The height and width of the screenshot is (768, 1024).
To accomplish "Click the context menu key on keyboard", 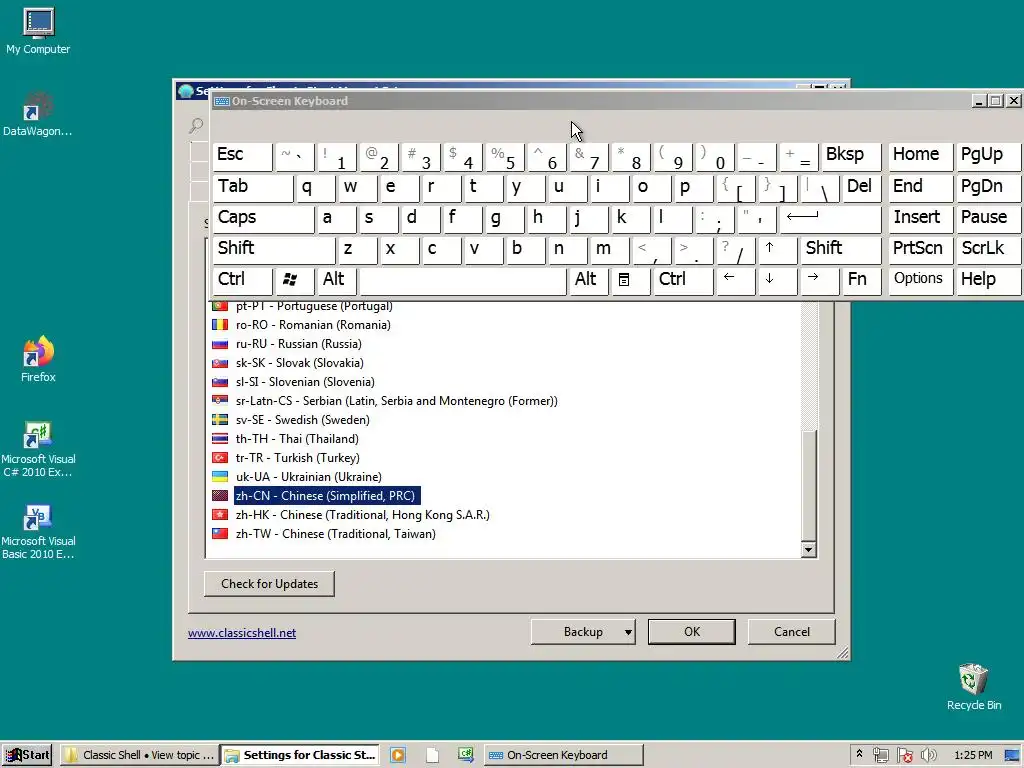I will [630, 280].
